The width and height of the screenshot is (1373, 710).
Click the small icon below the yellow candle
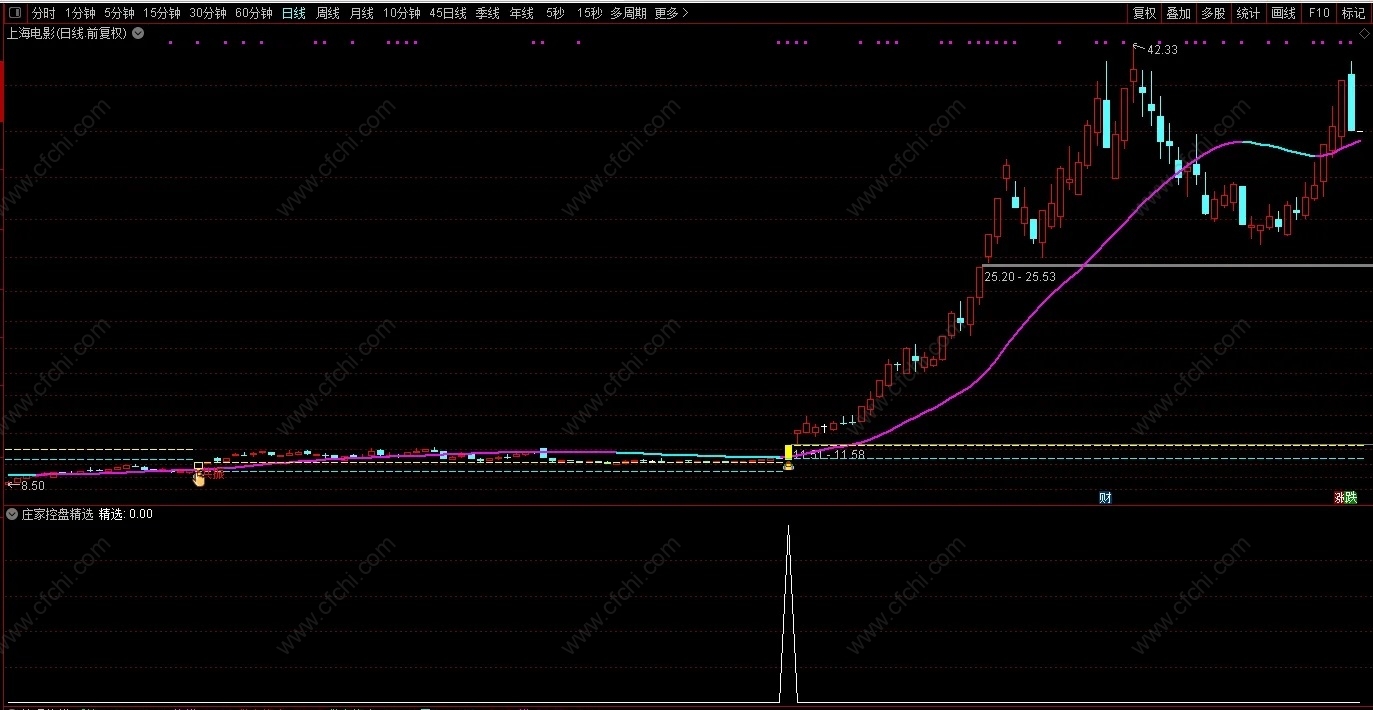tap(788, 465)
